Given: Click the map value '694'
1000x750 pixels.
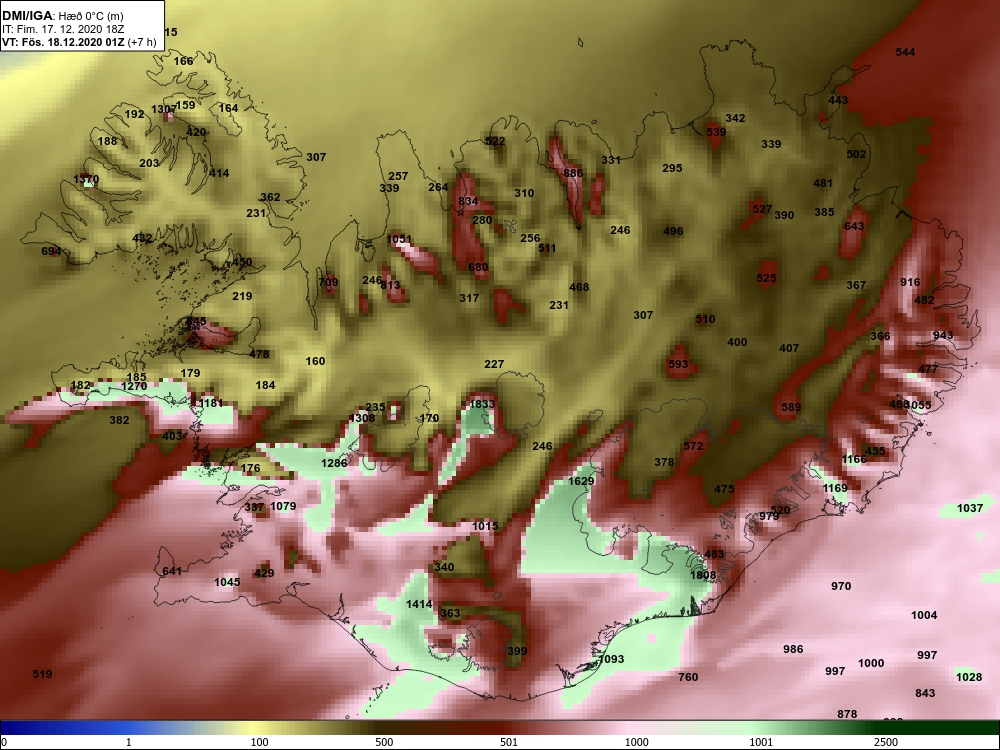Looking at the screenshot, I should tap(51, 251).
